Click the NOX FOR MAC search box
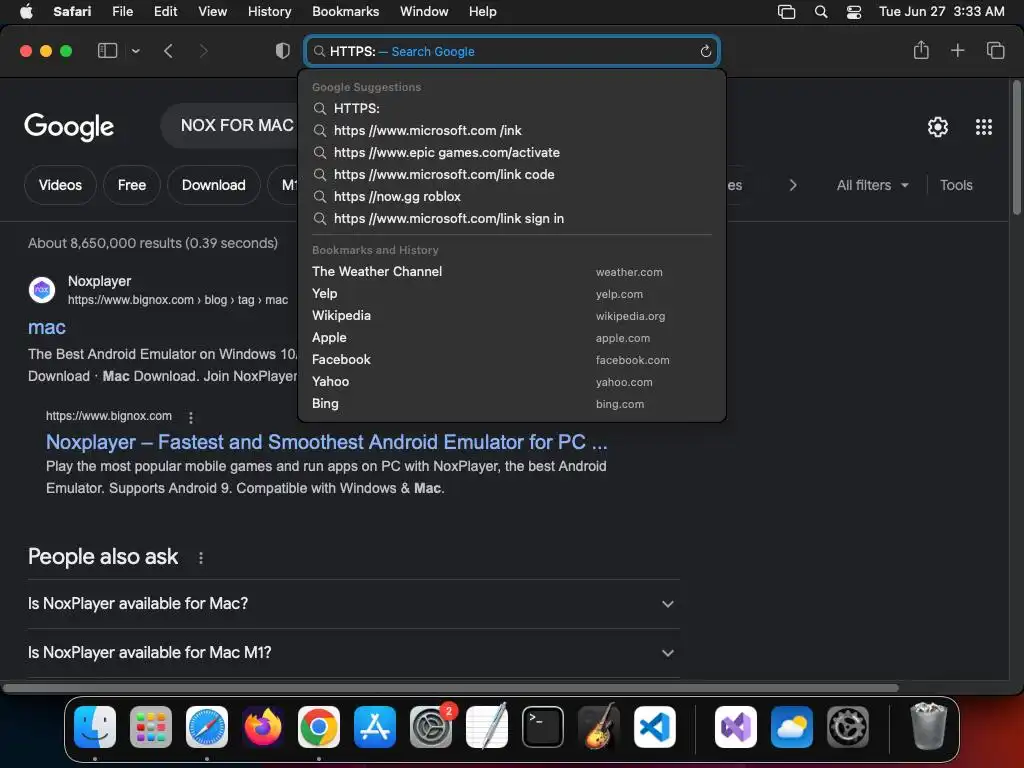Image resolution: width=1024 pixels, height=768 pixels. point(230,125)
